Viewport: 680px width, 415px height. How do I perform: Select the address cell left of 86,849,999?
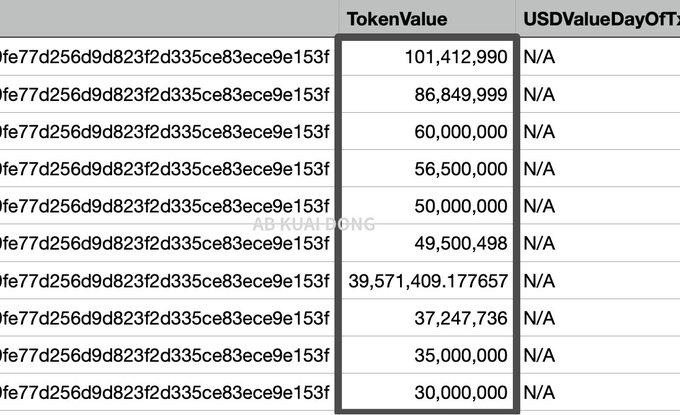tap(166, 95)
